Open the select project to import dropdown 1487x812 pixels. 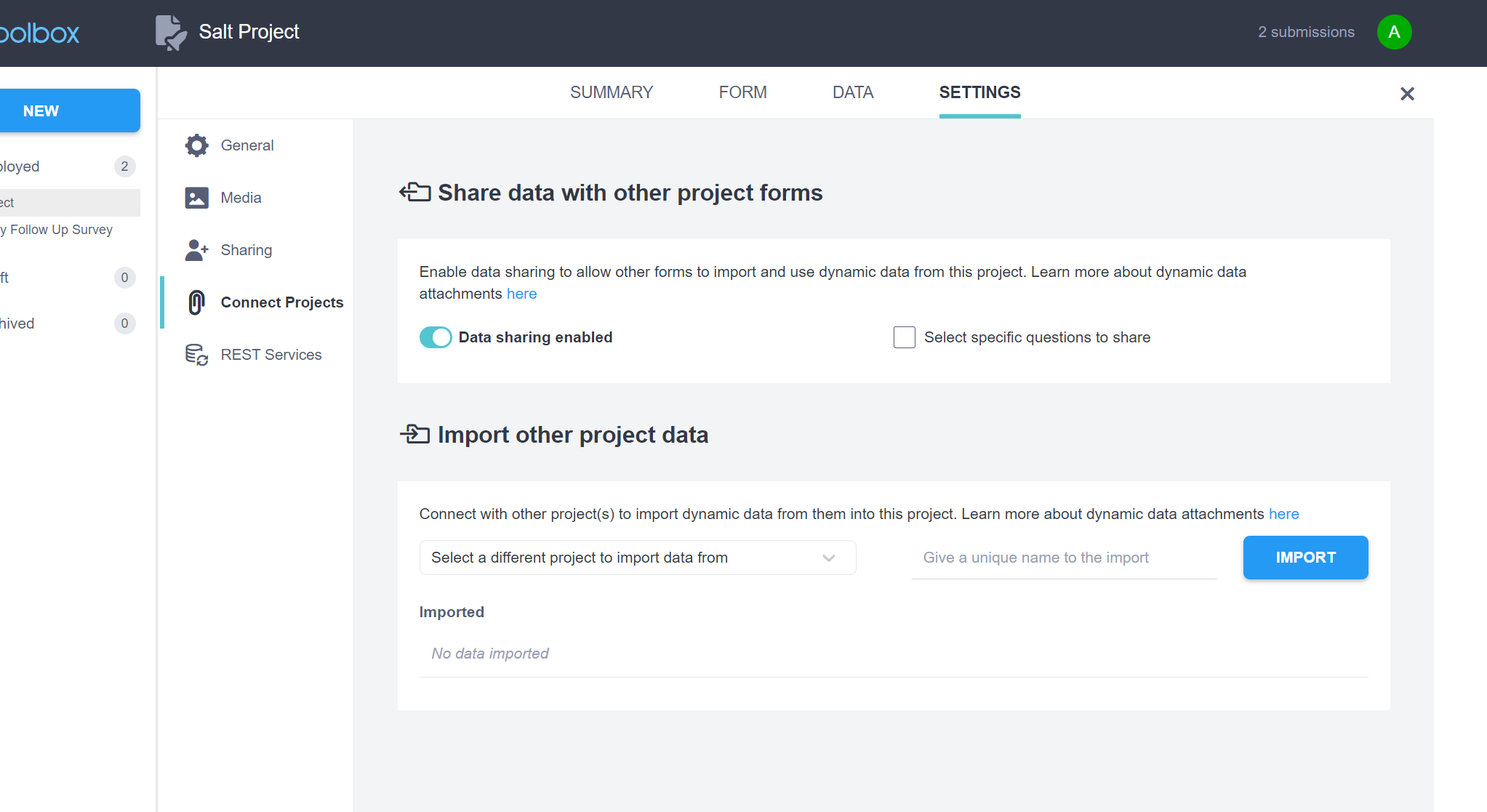625,558
